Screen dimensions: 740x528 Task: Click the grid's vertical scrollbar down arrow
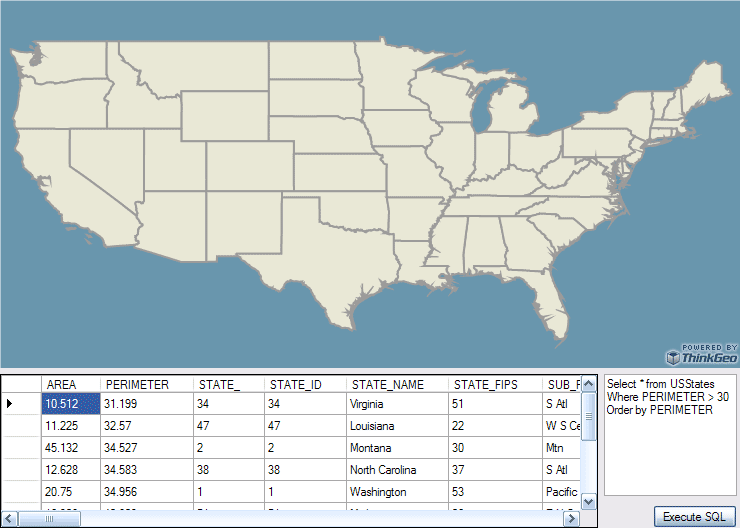589,502
